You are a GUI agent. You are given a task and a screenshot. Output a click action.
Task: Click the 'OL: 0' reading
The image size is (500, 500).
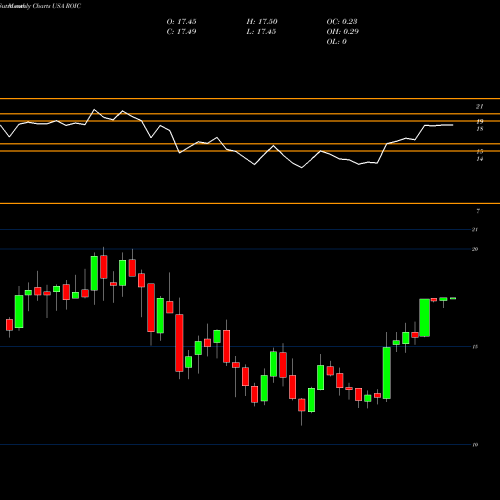coord(336,42)
